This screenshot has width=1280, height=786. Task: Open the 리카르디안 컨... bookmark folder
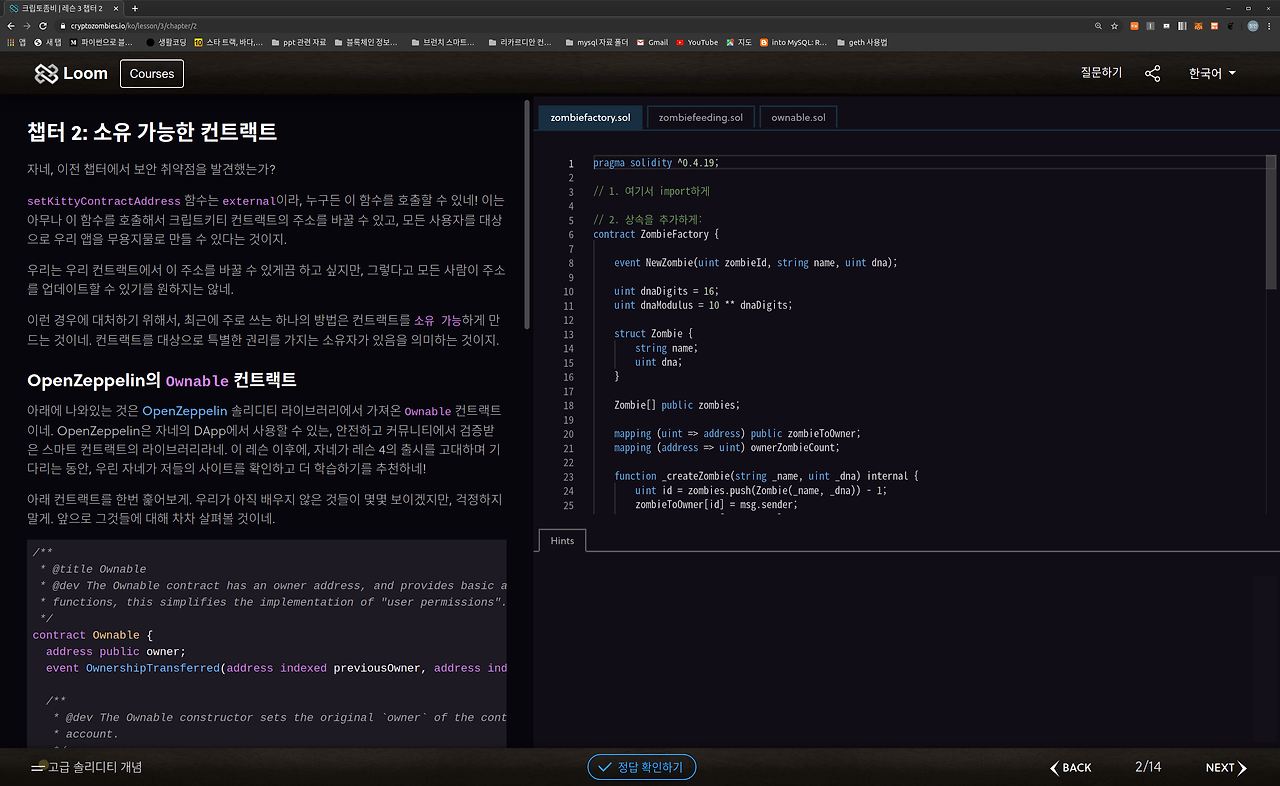519,42
